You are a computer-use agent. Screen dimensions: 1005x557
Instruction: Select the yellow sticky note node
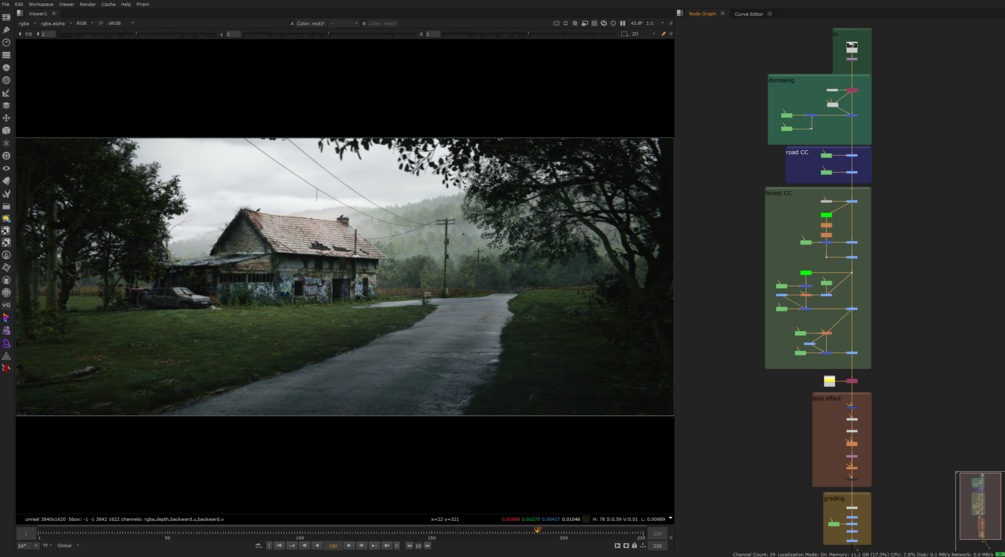coord(829,381)
